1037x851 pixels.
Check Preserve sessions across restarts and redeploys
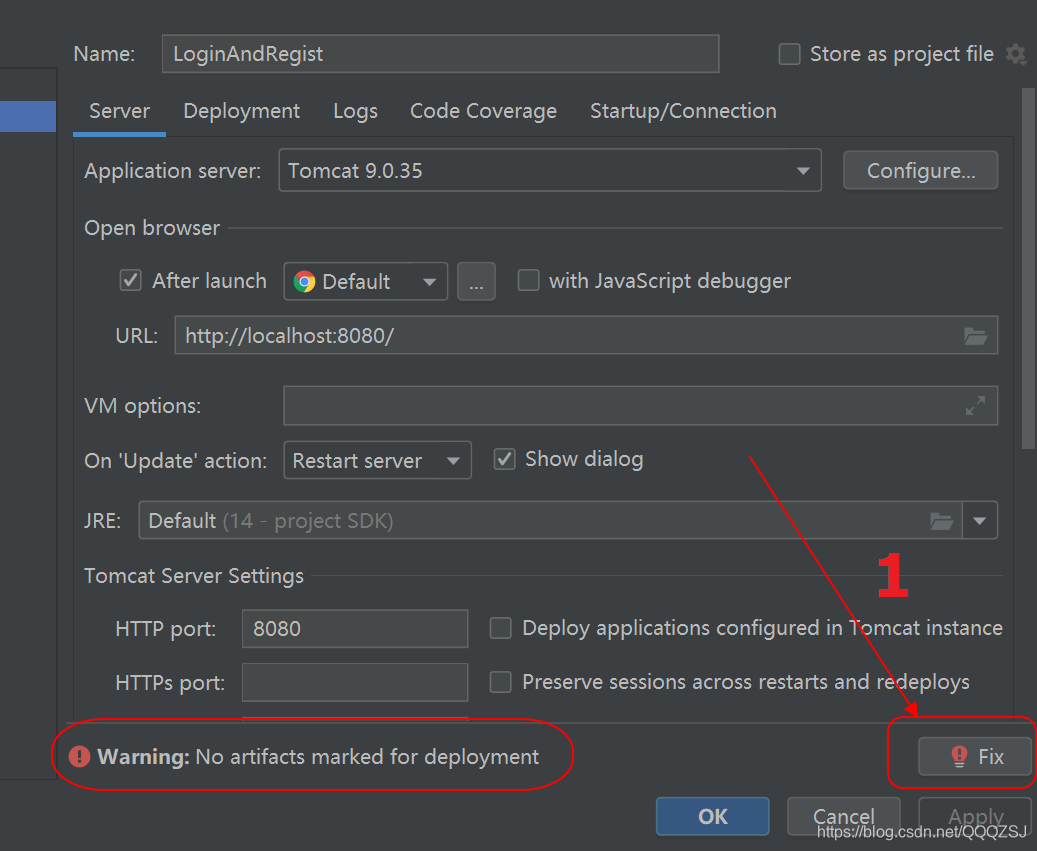(x=501, y=682)
